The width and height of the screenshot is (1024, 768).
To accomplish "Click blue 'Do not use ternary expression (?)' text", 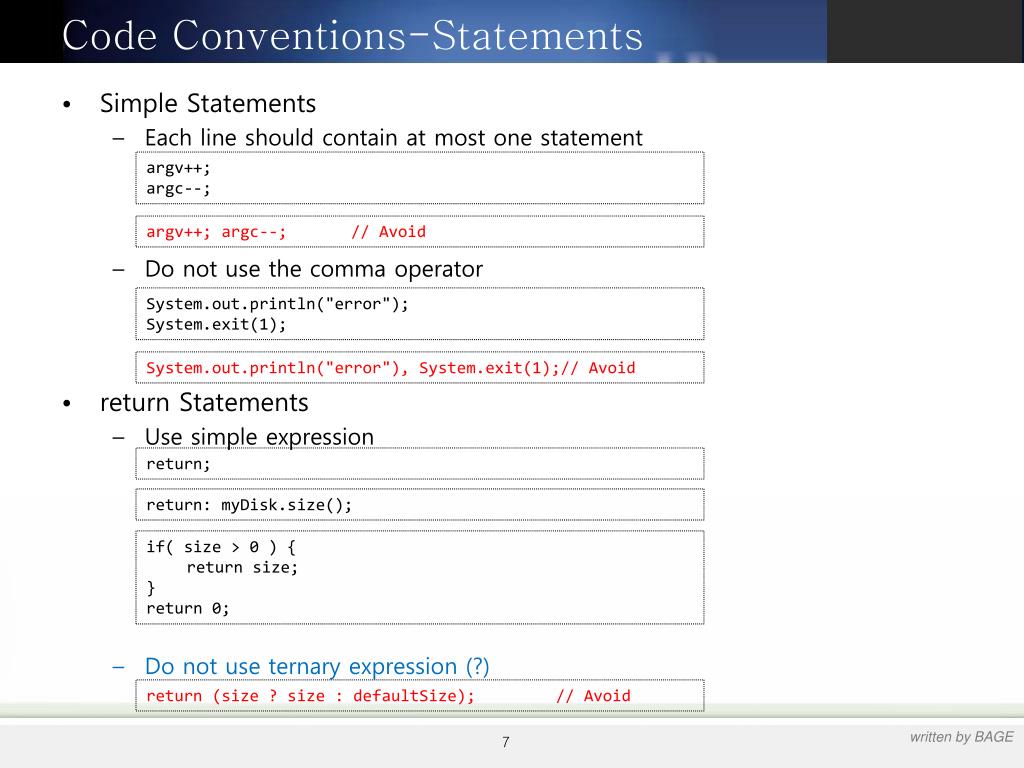I will click(317, 667).
